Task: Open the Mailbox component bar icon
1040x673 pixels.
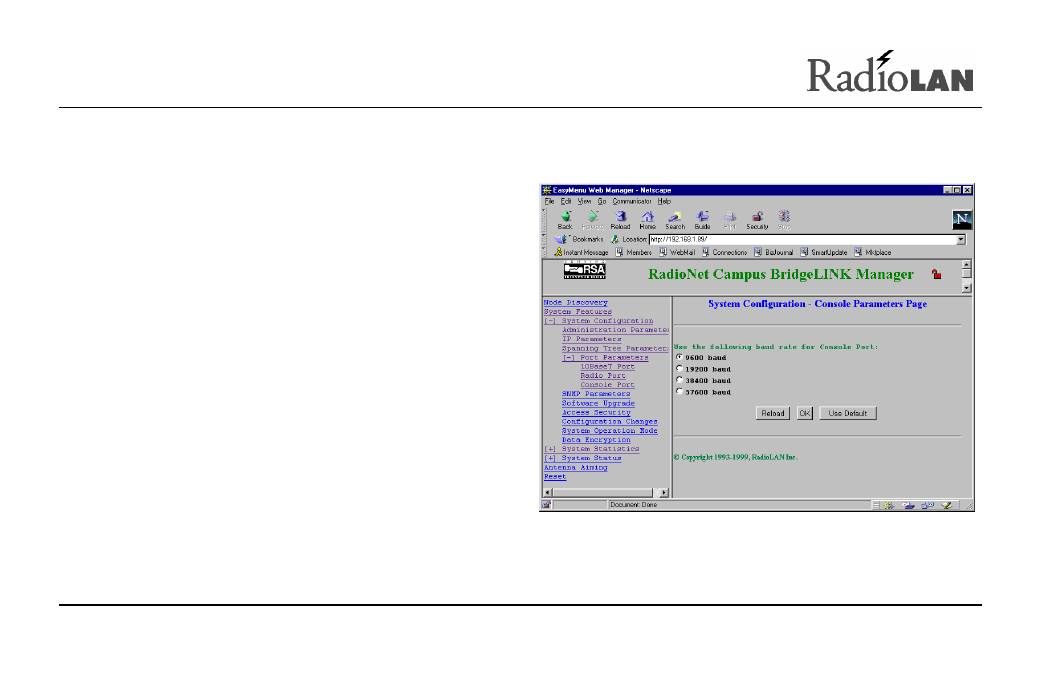Action: click(908, 505)
